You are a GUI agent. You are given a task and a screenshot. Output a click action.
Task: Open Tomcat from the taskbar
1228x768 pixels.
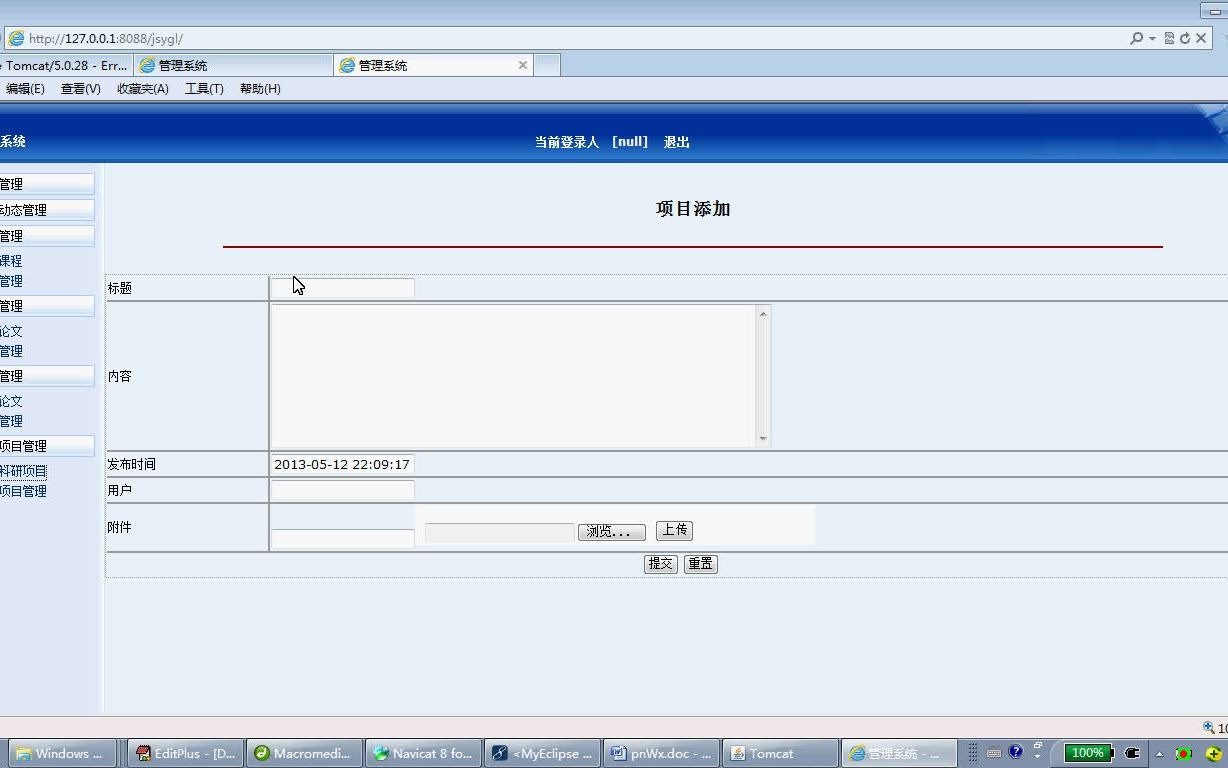[x=778, y=753]
